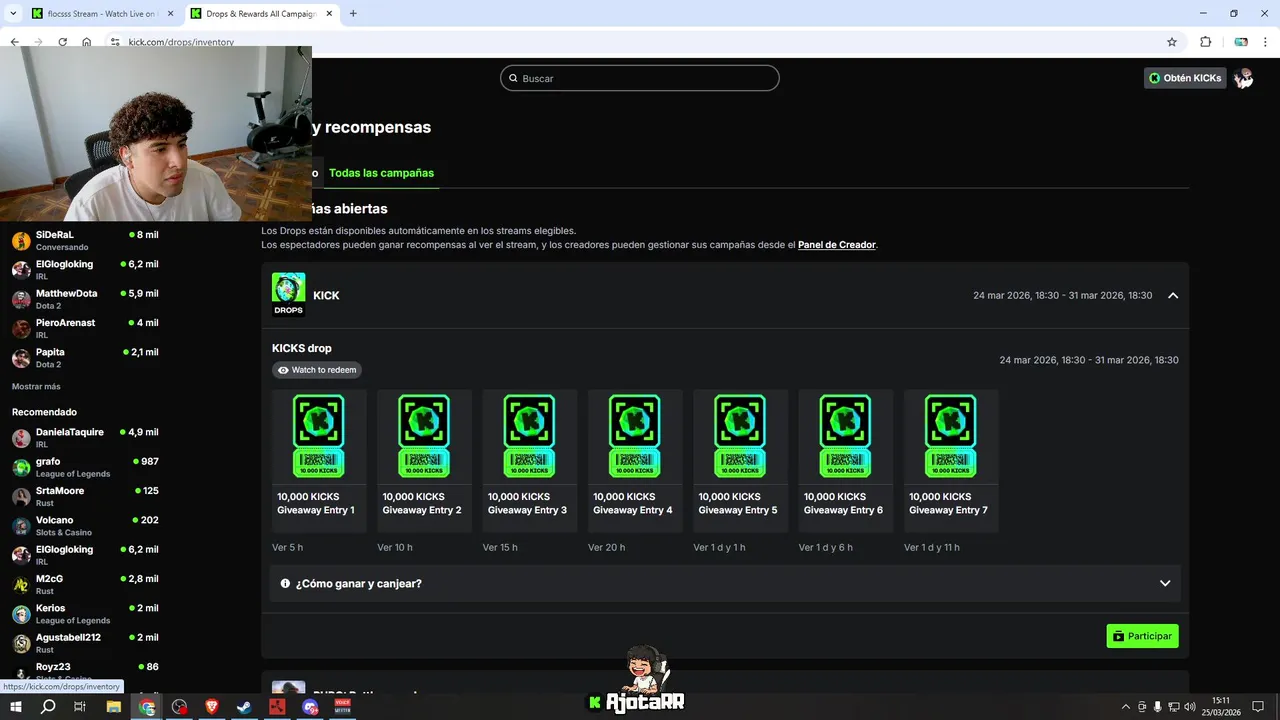The image size is (1280, 720).
Task: Open File Explorer from taskbar
Action: tap(114, 707)
